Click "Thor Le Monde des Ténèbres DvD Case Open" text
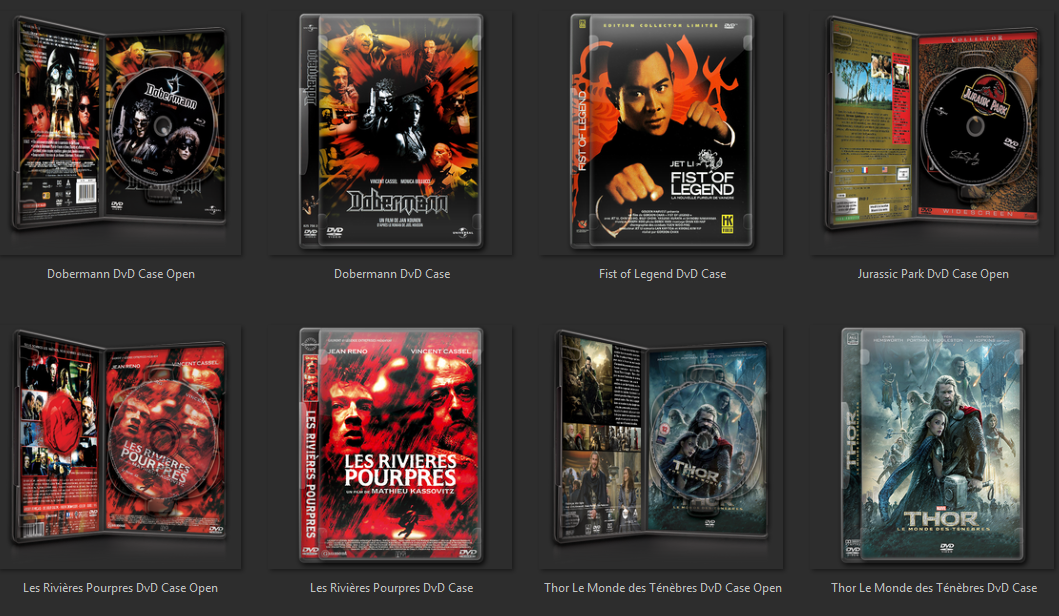Screen dimensions: 1059x616 click(x=663, y=588)
